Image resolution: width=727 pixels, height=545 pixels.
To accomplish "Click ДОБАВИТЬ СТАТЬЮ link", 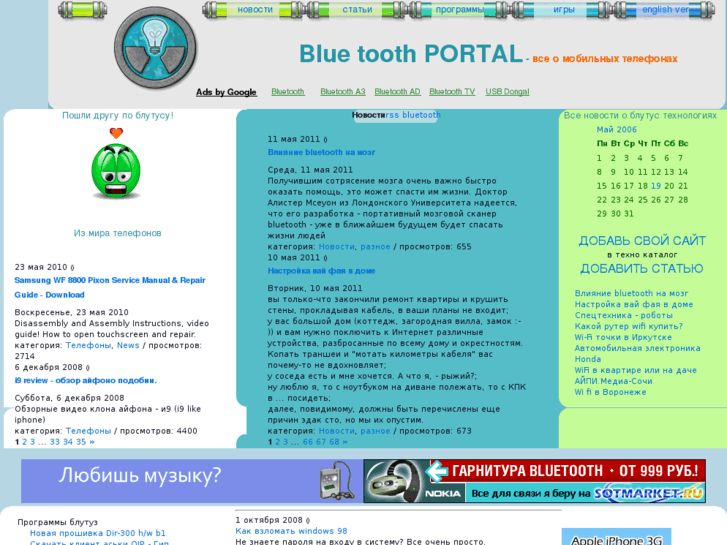I will point(642,269).
